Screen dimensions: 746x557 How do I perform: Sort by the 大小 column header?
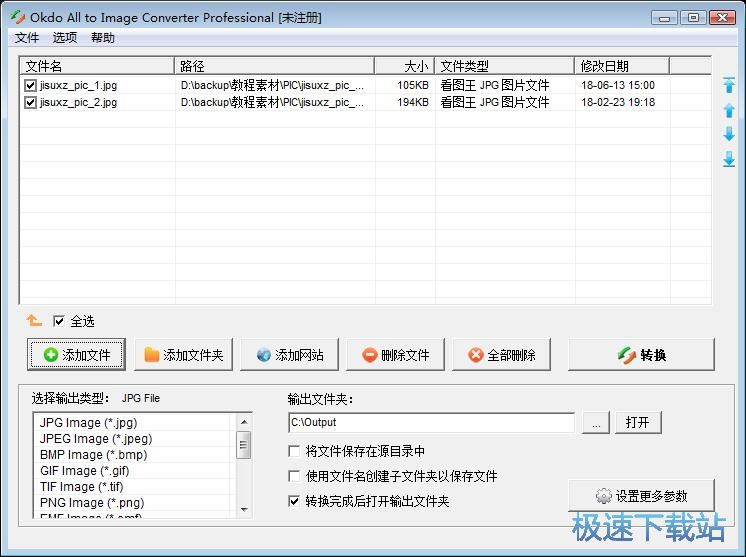click(x=404, y=66)
